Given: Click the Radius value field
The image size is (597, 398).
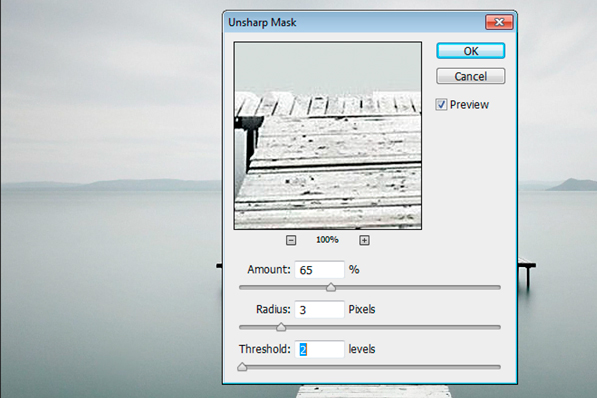Looking at the screenshot, I should point(319,309).
